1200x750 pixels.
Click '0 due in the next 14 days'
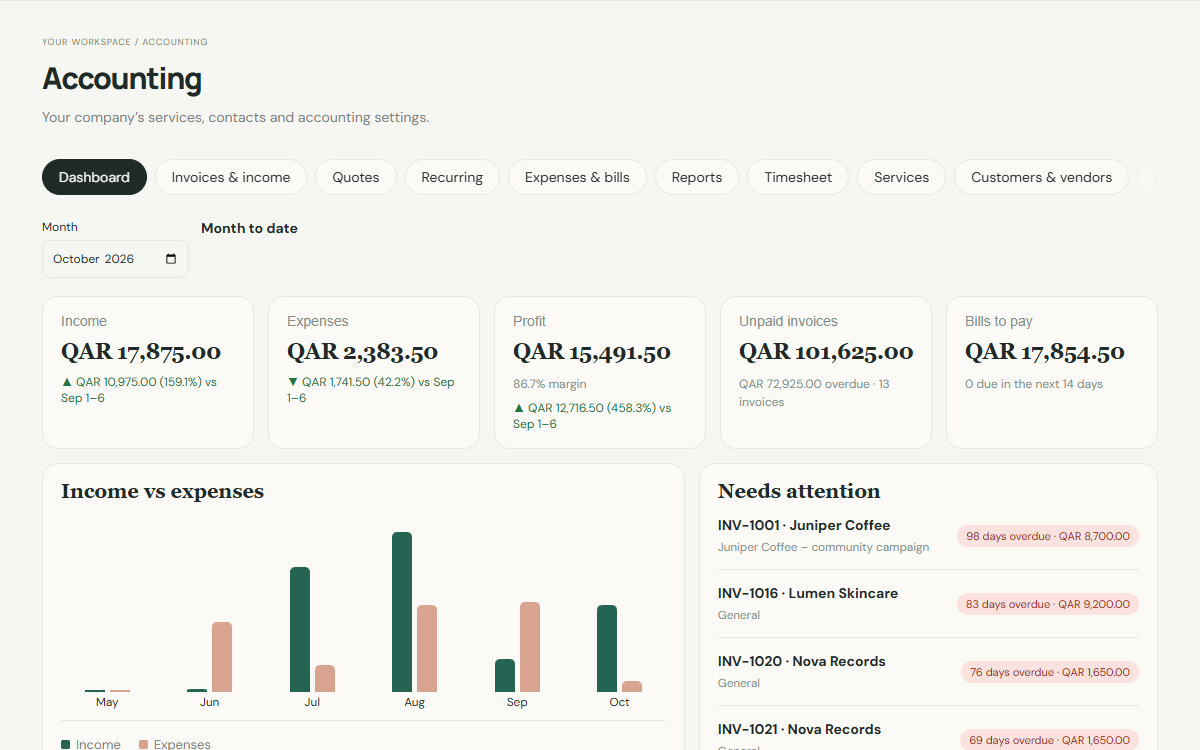tap(1034, 384)
